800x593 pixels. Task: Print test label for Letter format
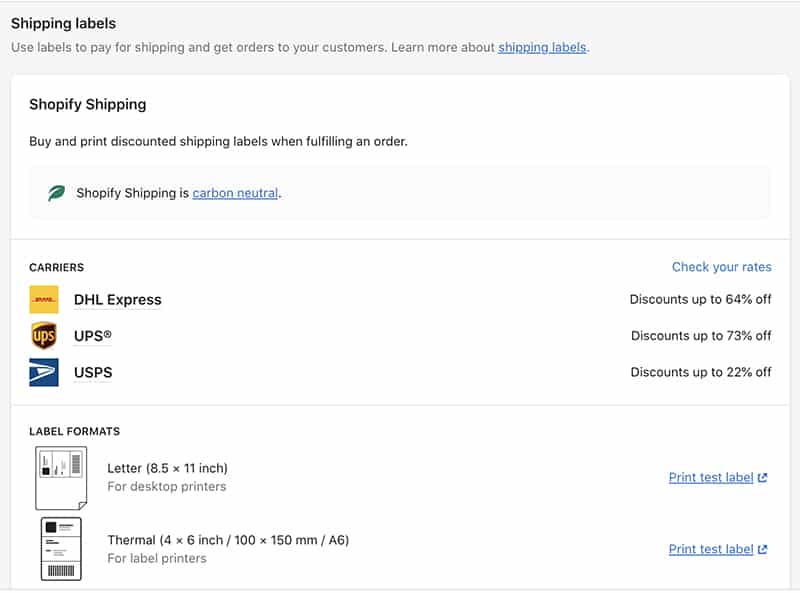click(711, 478)
